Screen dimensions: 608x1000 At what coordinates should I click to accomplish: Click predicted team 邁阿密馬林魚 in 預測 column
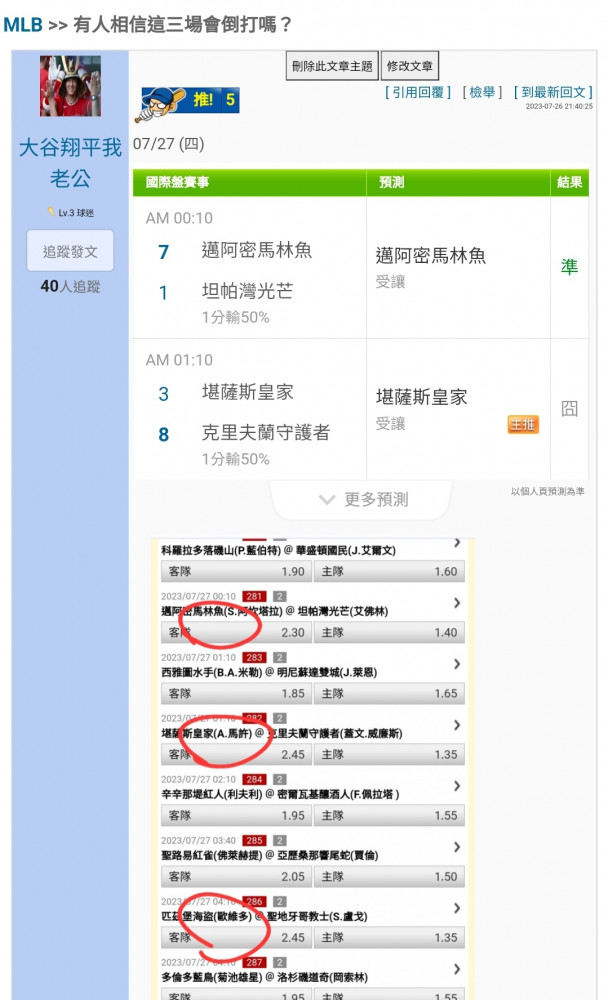point(431,256)
